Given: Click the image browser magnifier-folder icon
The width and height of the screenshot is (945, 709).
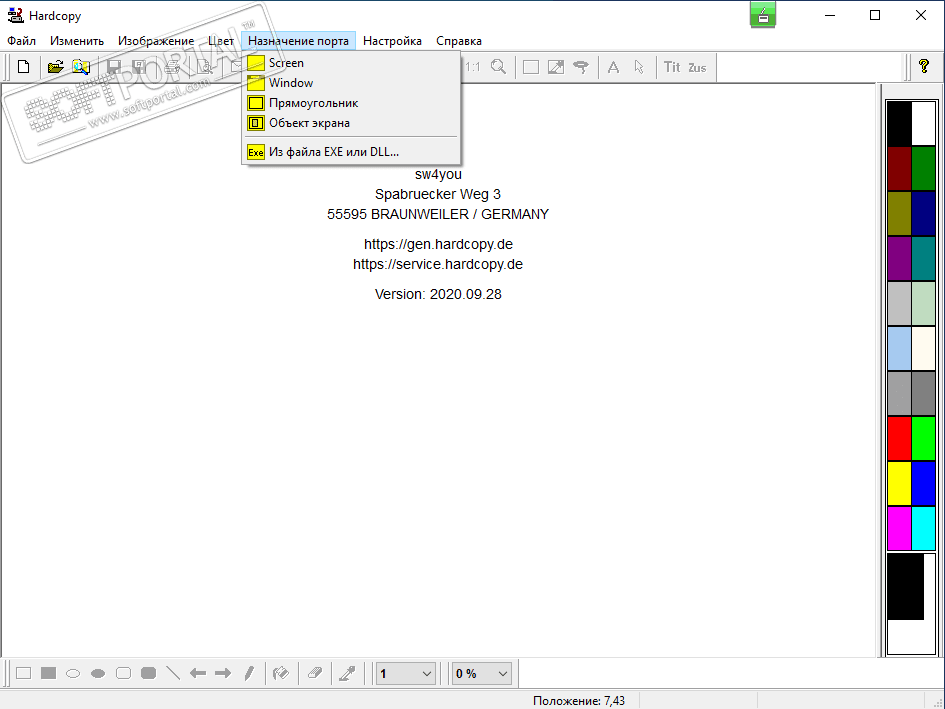Looking at the screenshot, I should tap(81, 66).
